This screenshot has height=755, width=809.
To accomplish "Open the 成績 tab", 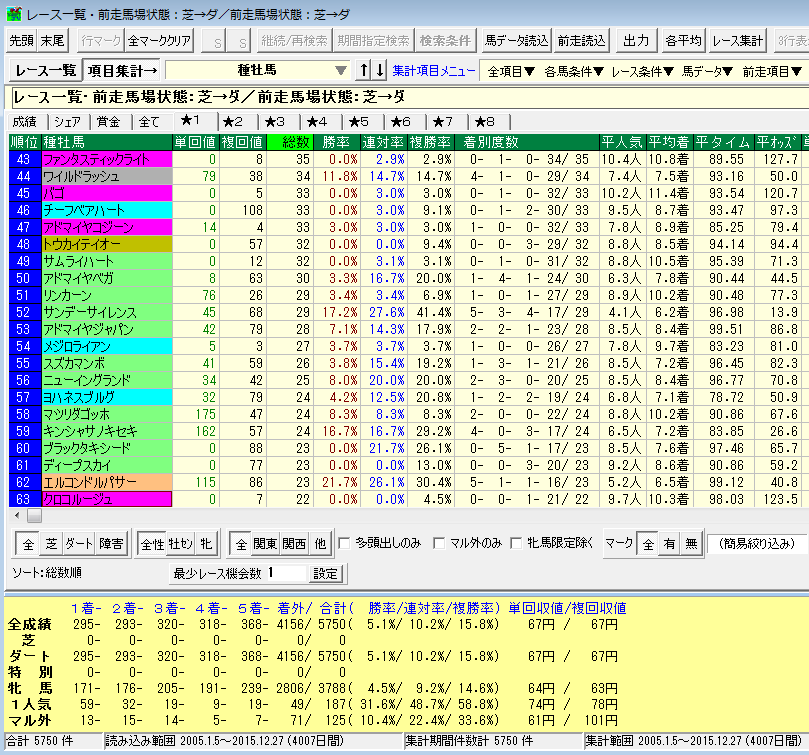I will (25, 122).
